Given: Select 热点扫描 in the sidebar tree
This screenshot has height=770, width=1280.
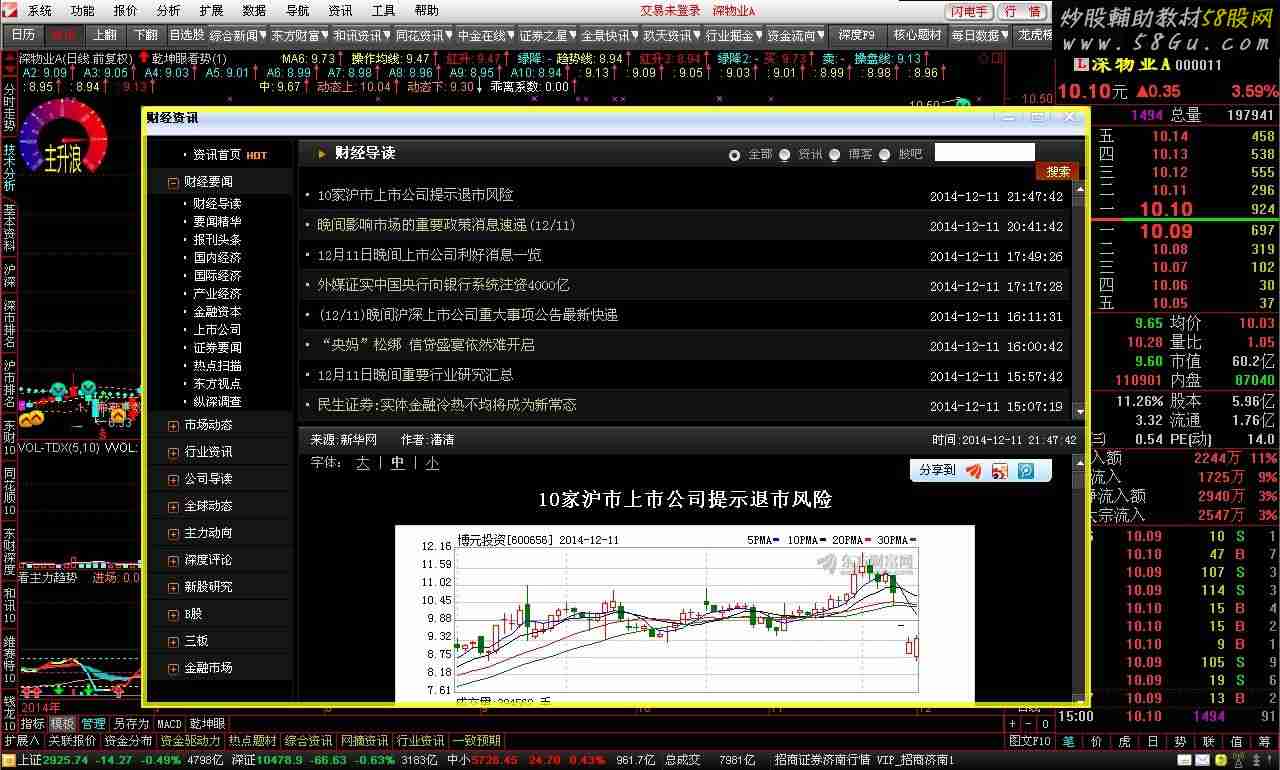Looking at the screenshot, I should pos(217,366).
